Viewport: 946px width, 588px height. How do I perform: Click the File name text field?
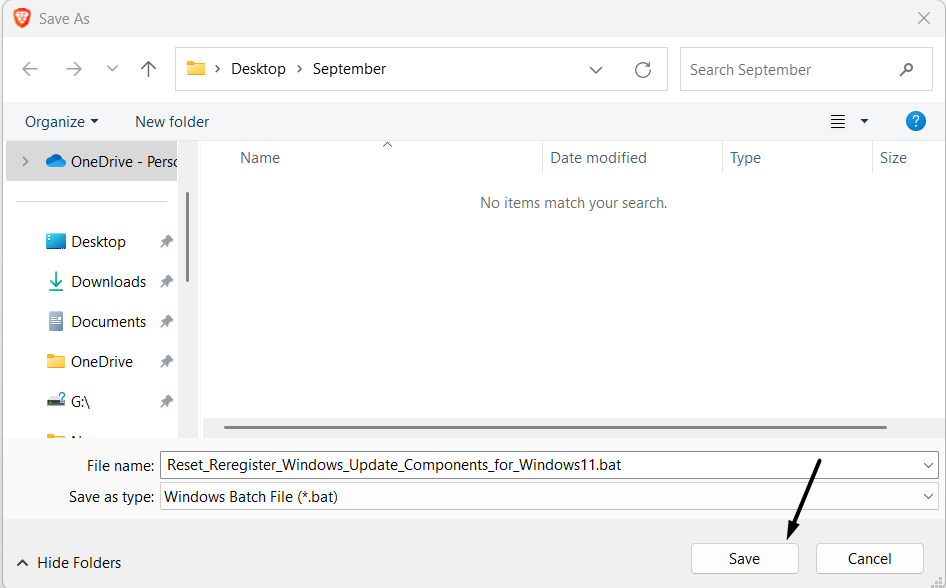tap(540, 465)
